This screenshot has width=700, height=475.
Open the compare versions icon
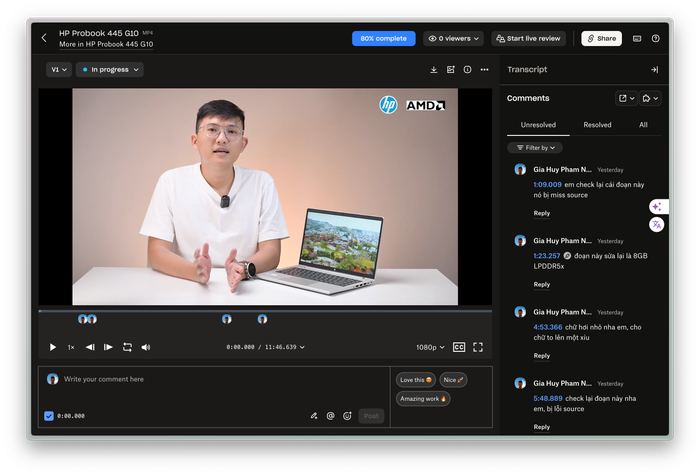click(450, 70)
